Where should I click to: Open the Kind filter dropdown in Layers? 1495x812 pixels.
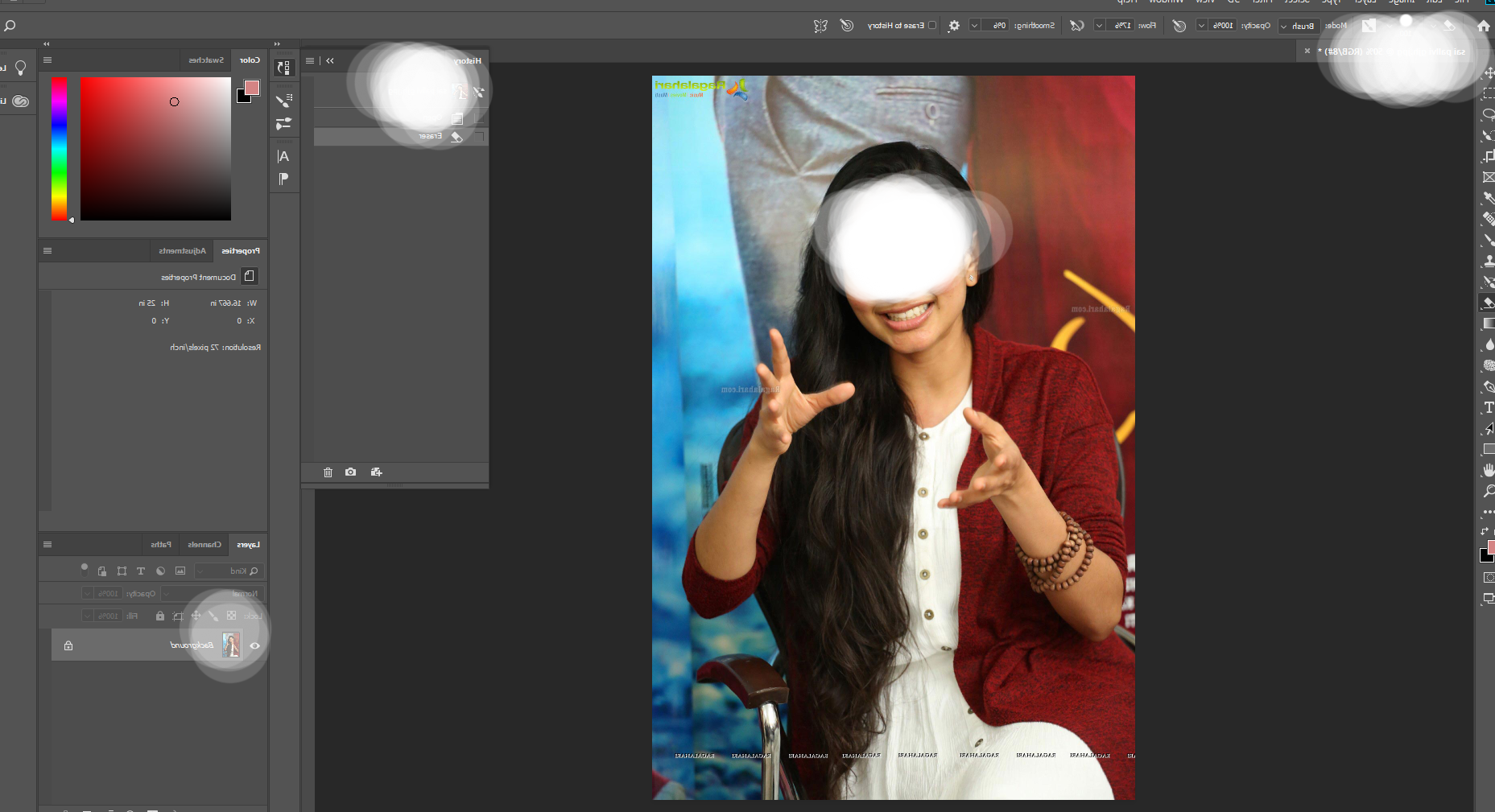click(230, 571)
